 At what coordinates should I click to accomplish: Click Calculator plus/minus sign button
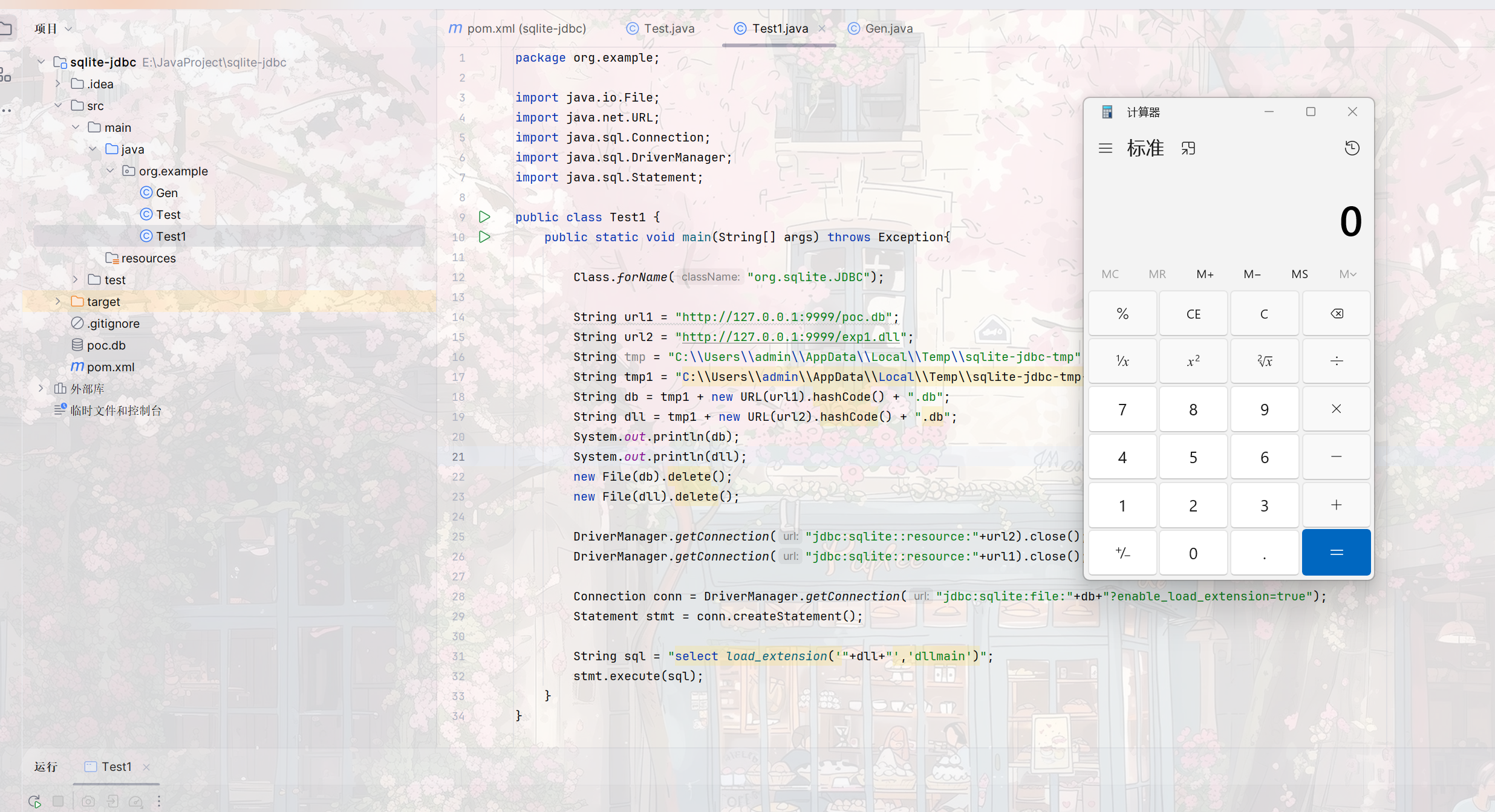tap(1122, 553)
